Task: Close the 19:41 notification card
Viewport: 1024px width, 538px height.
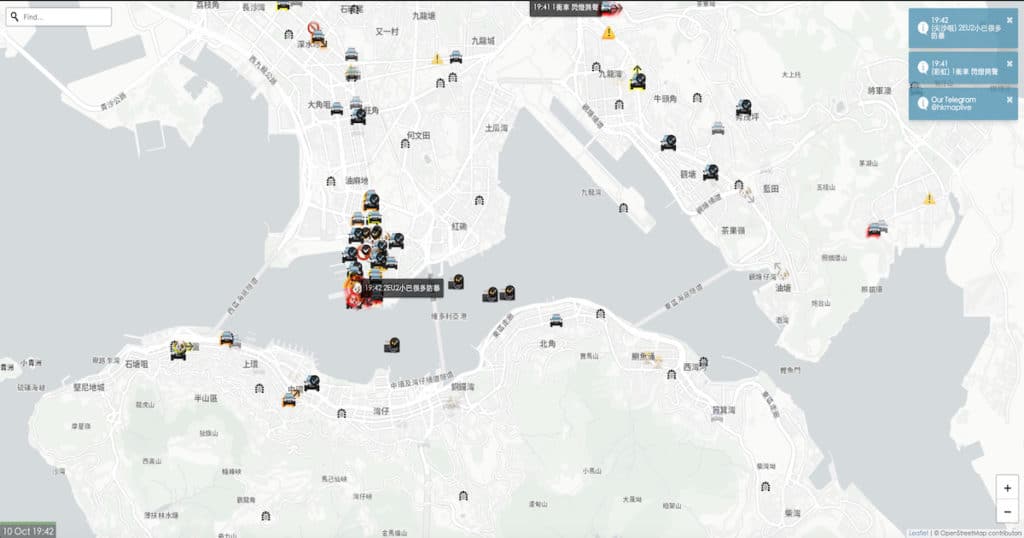Action: (x=1009, y=62)
